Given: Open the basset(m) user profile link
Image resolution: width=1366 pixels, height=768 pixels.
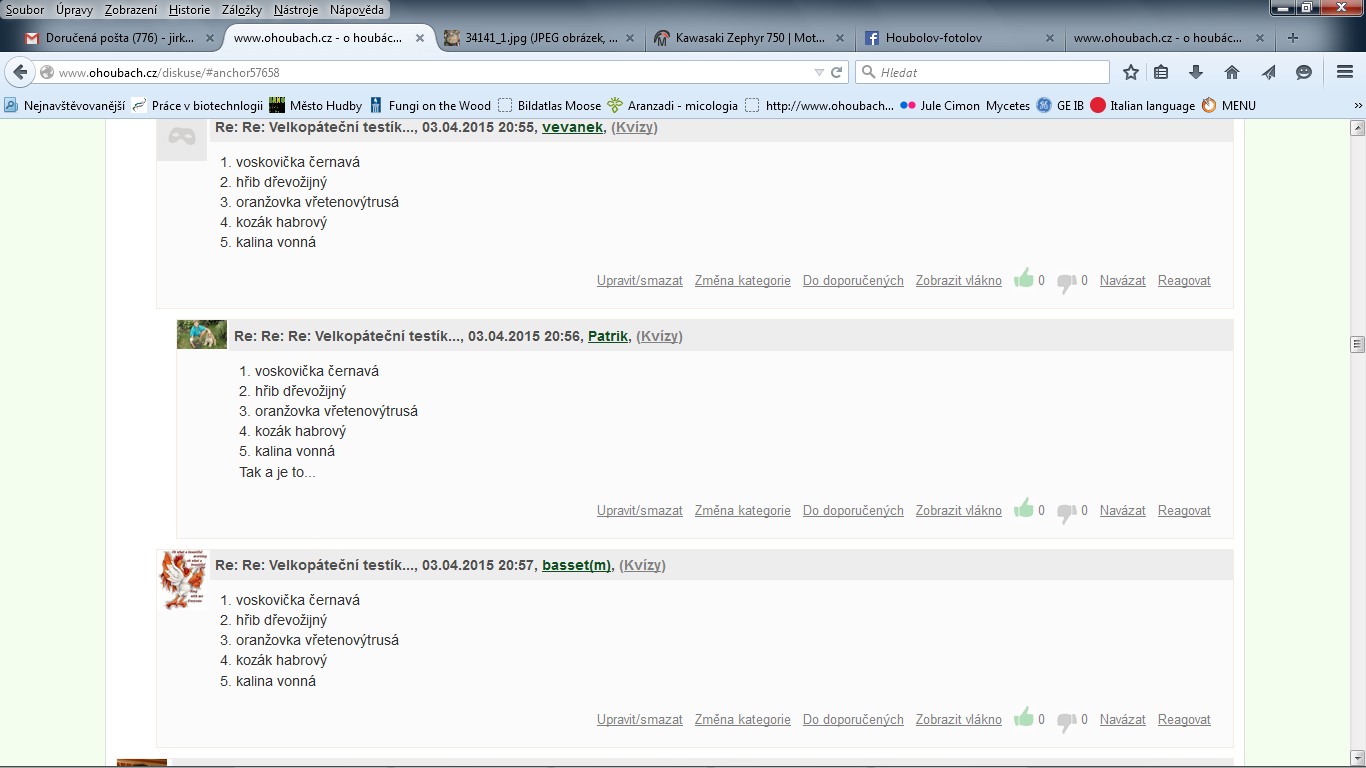Looking at the screenshot, I should coord(576,565).
